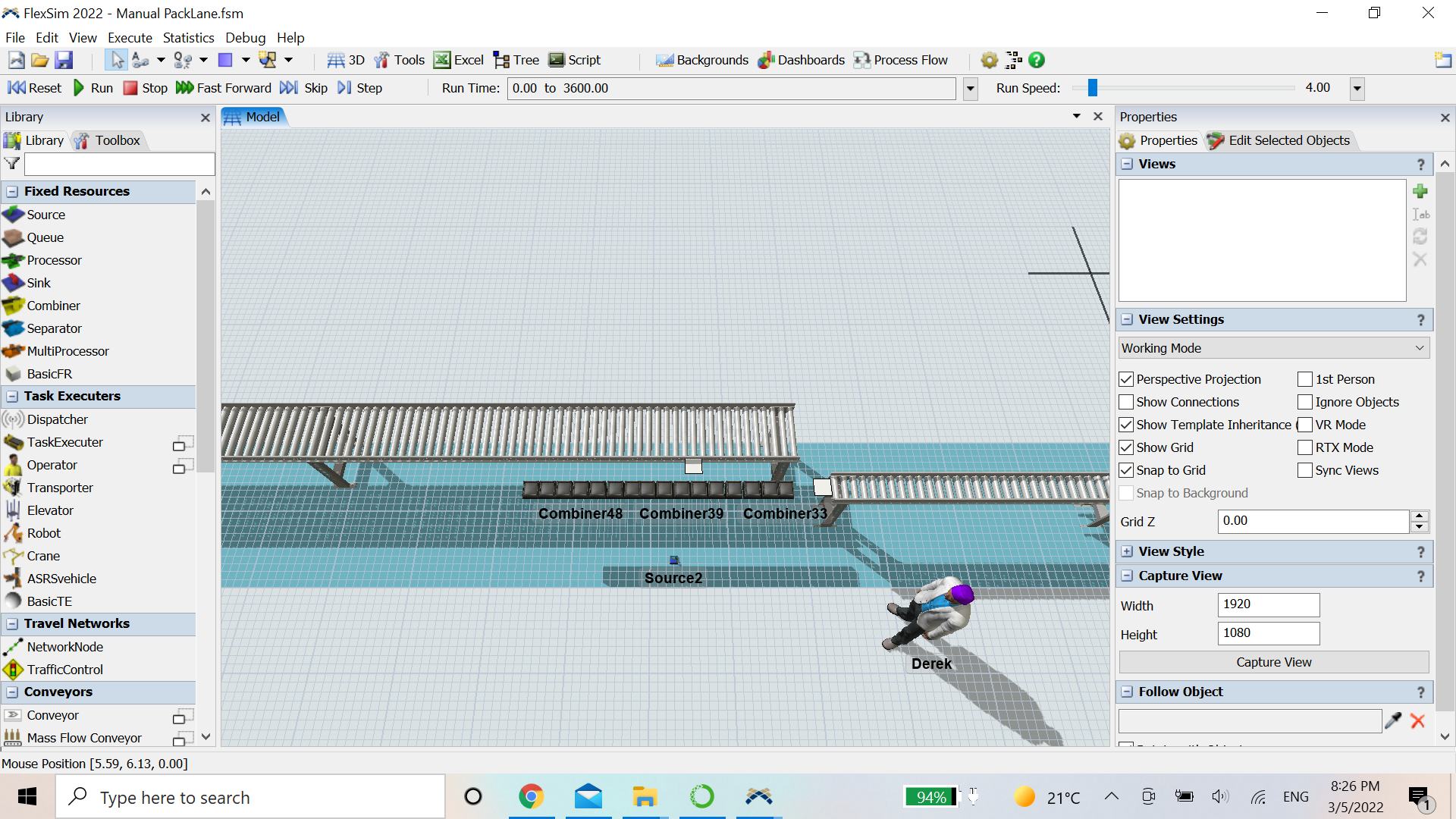Uncheck the Show Grid checkbox

[x=1126, y=447]
